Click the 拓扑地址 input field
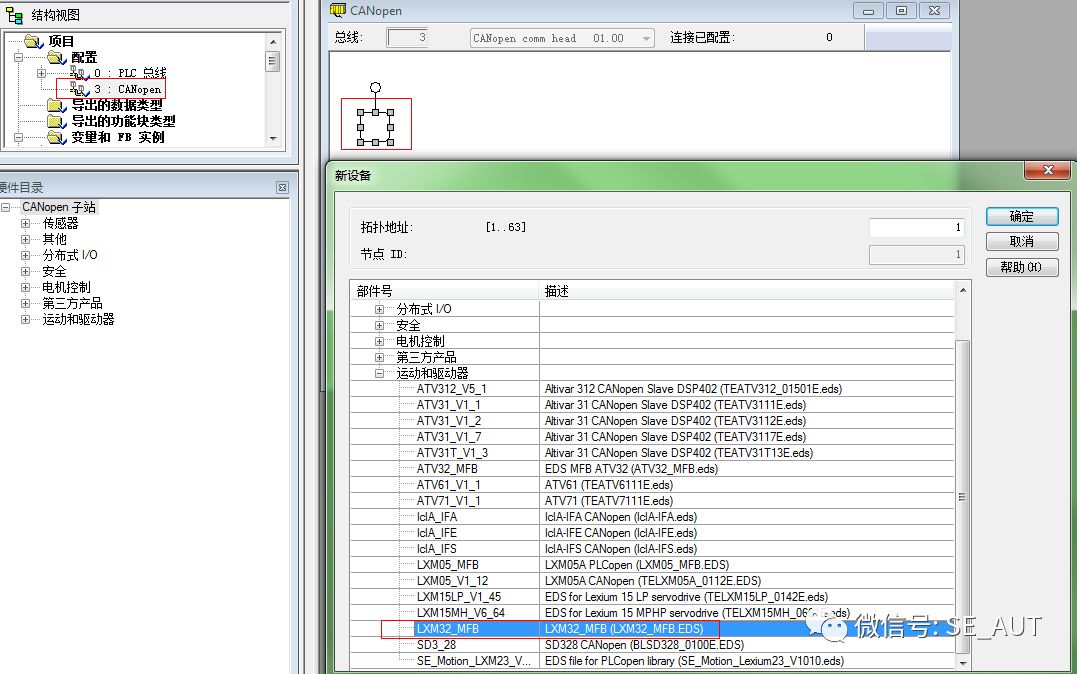The image size is (1077, 674). click(917, 227)
